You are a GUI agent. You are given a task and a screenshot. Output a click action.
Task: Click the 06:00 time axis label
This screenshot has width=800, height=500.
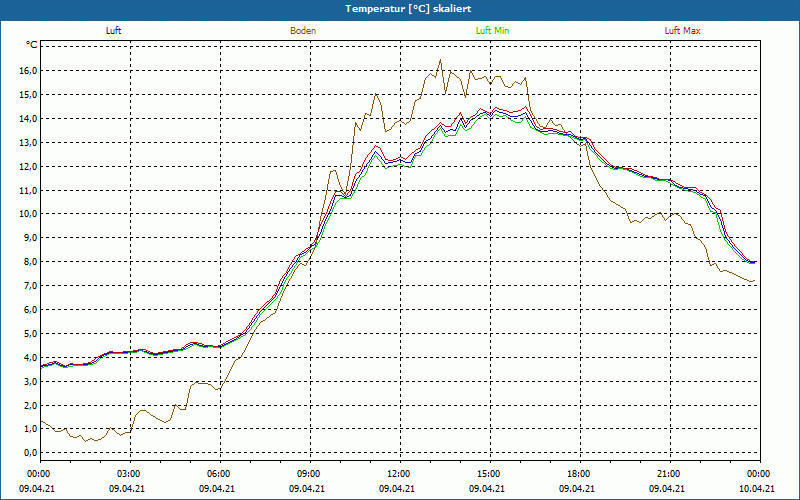click(x=217, y=474)
